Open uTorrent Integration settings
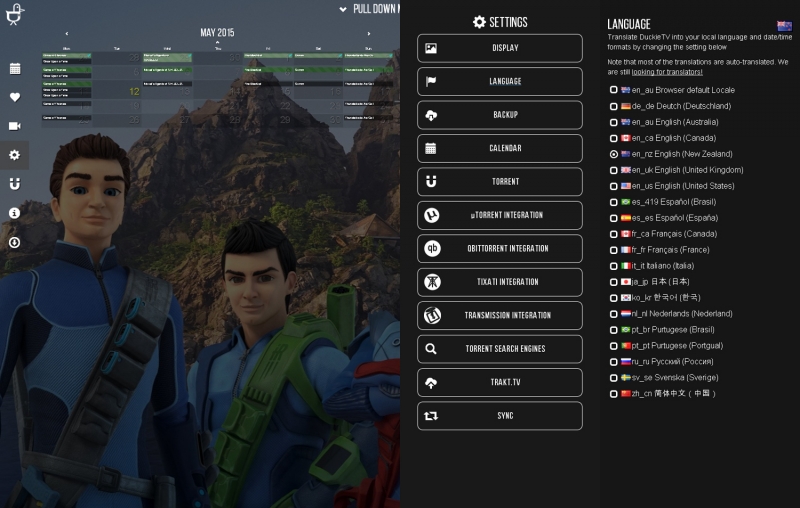This screenshot has width=800, height=508. (499, 215)
